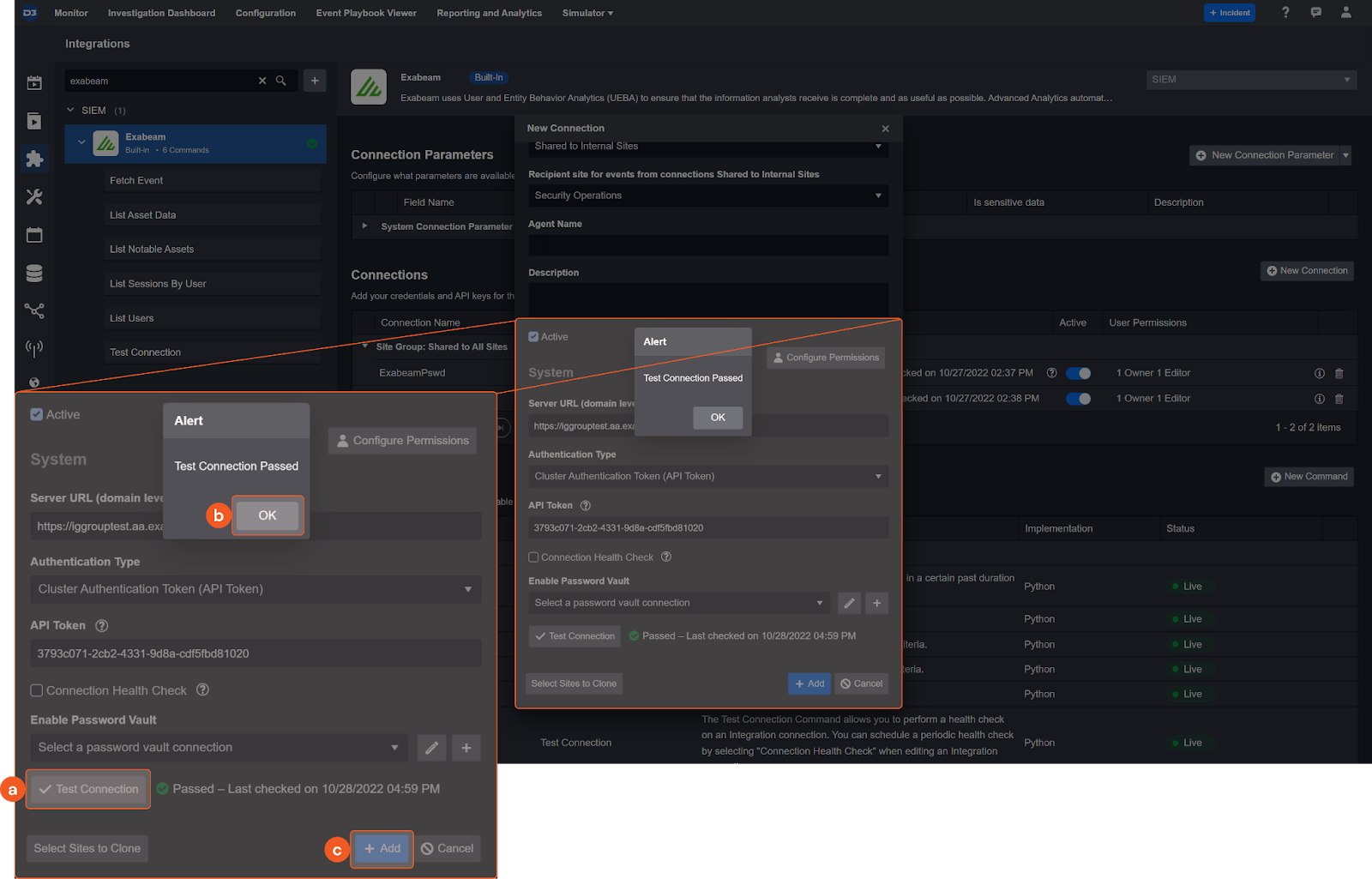Open Event Playbook Viewer
The image size is (1372, 879).
click(366, 13)
